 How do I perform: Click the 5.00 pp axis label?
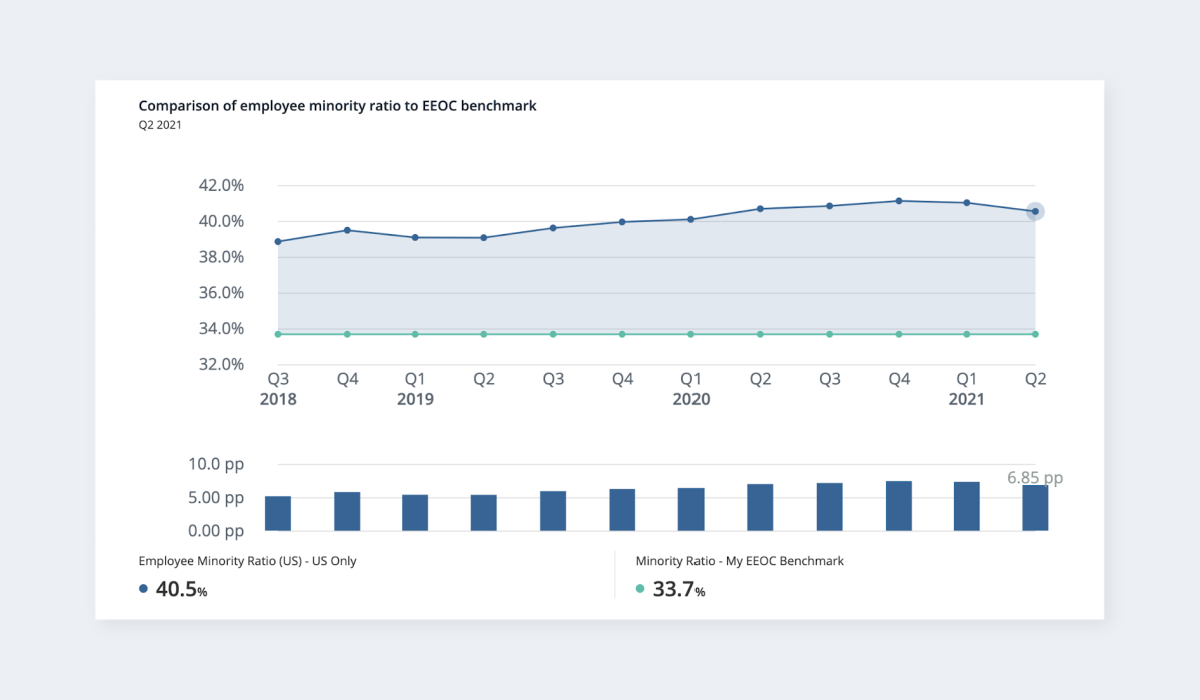pos(216,498)
